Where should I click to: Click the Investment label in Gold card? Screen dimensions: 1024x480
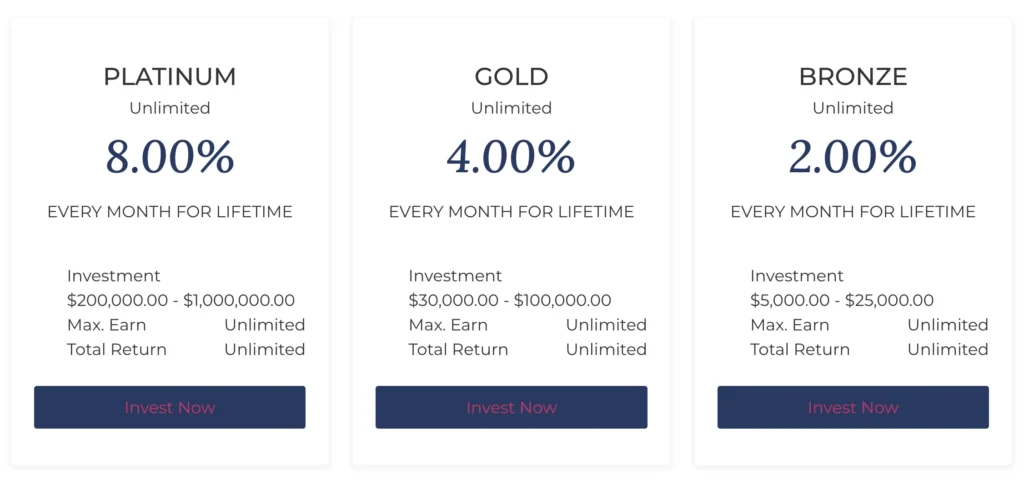(x=455, y=276)
